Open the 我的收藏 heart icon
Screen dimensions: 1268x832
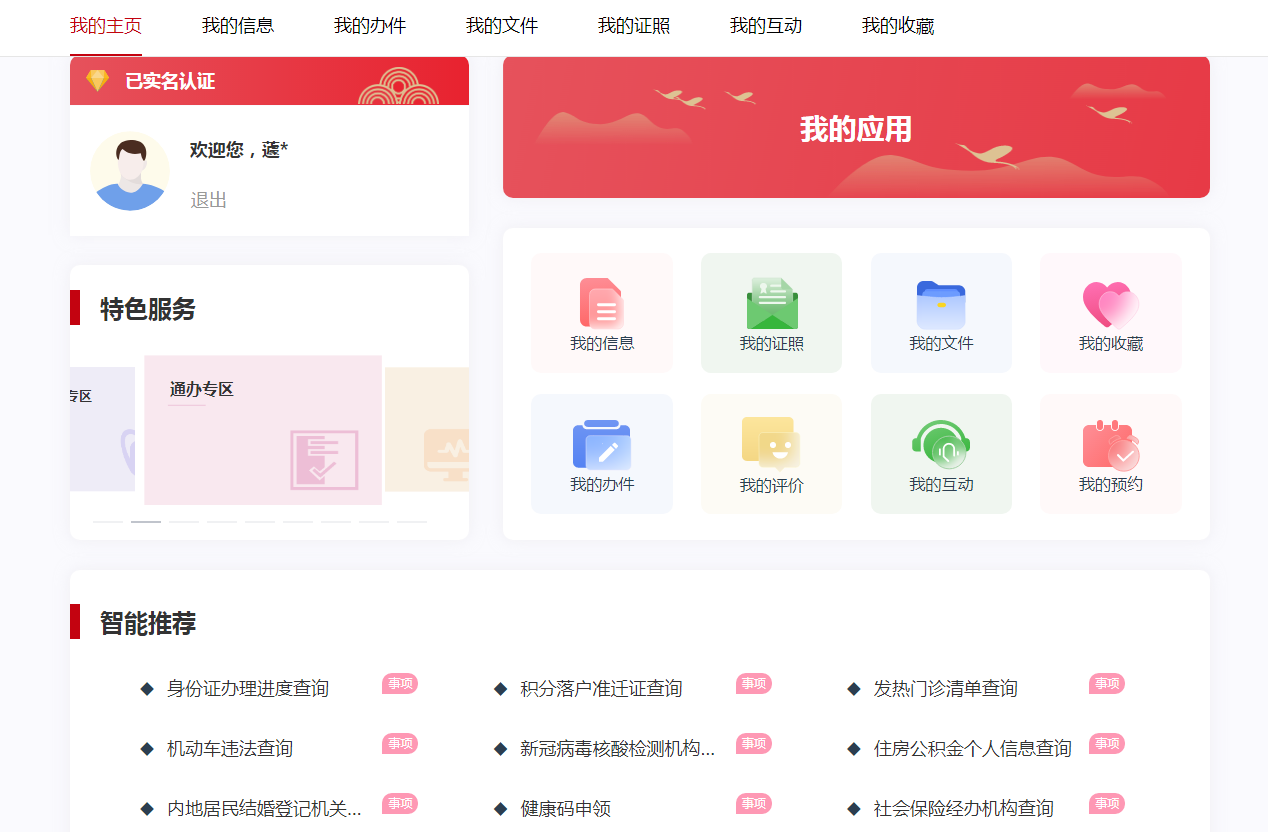[x=1111, y=305]
